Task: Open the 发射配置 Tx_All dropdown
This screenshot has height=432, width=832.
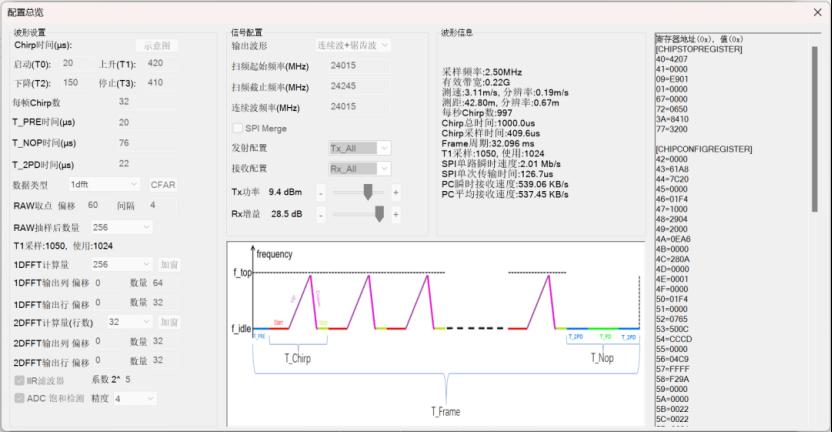Action: coord(360,148)
